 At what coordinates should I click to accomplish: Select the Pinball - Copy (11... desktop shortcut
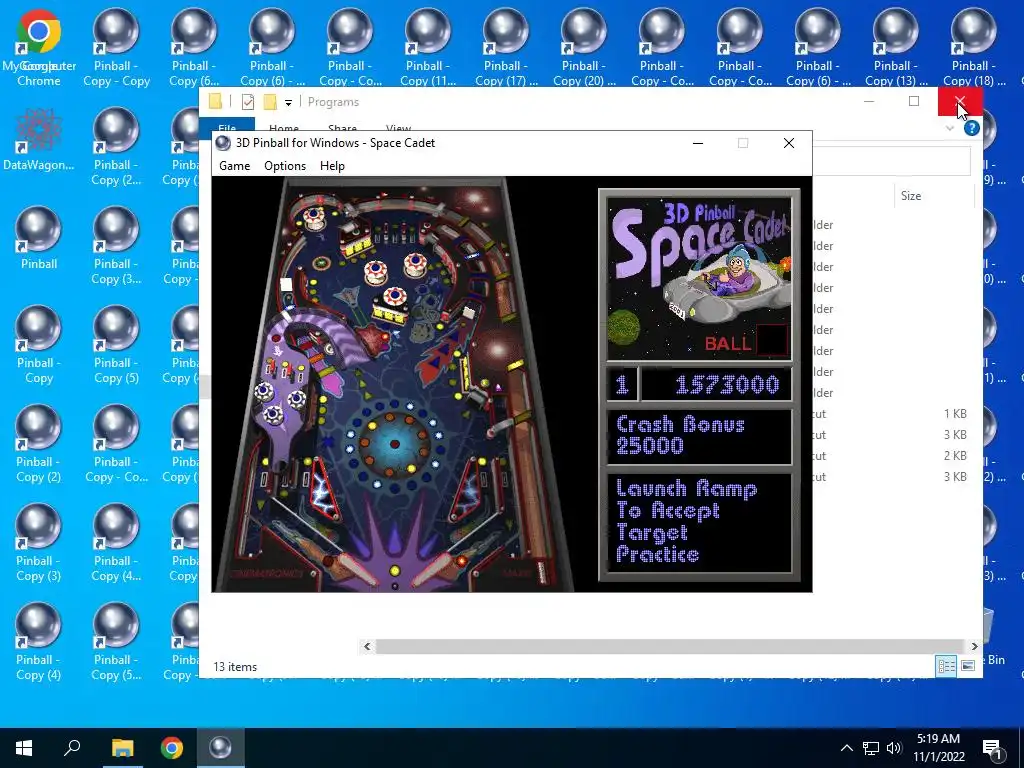(428, 47)
